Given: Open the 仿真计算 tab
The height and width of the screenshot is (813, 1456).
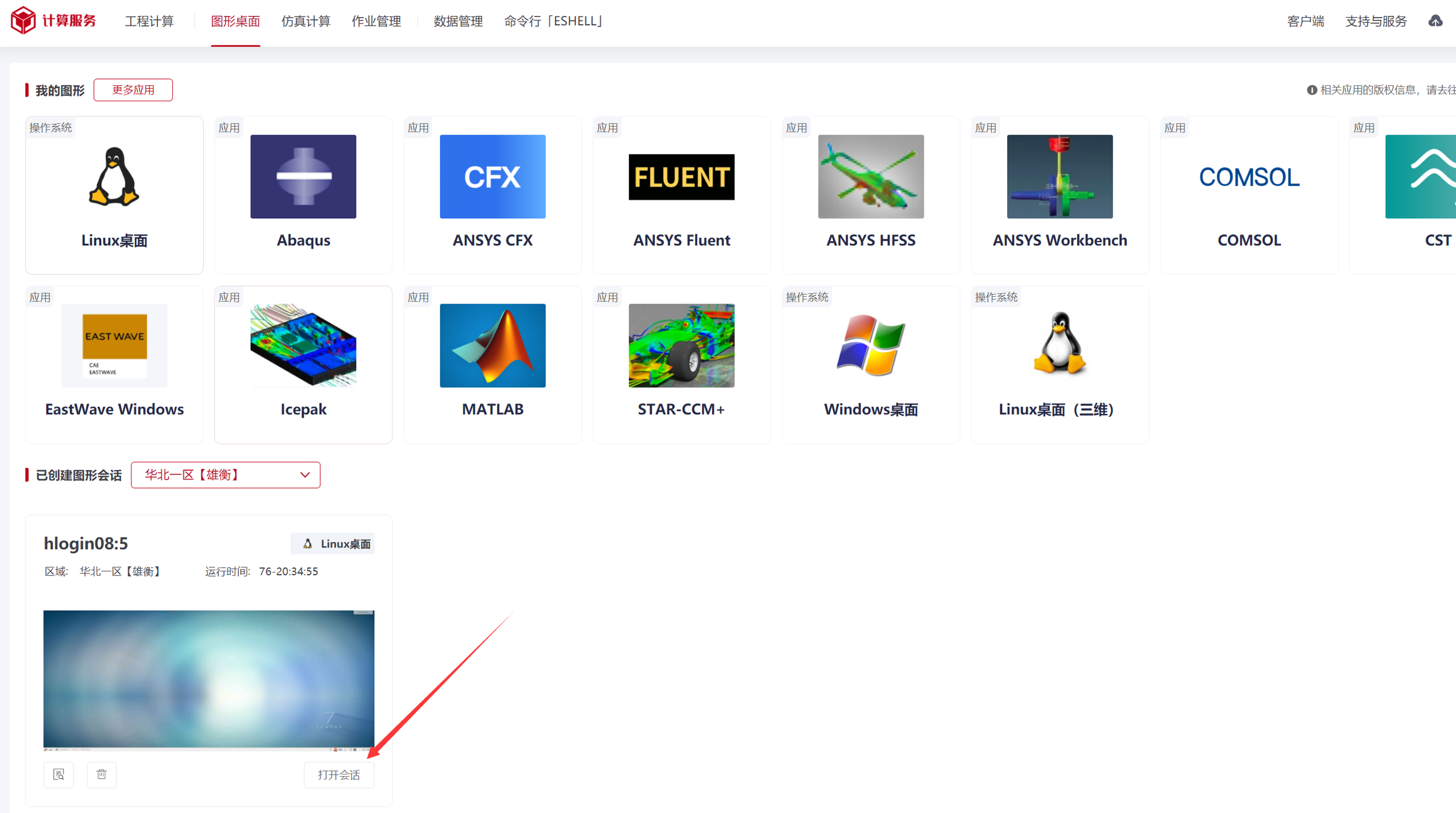Looking at the screenshot, I should tap(306, 21).
